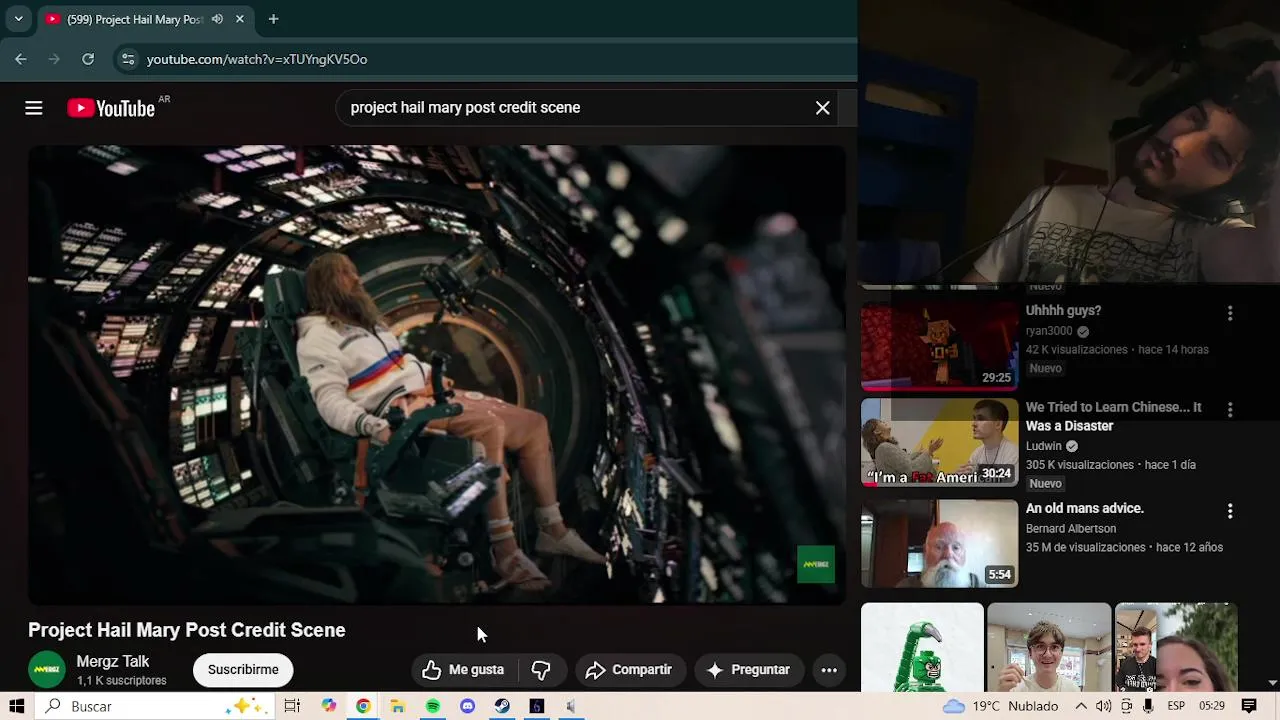Go back in the browser
The height and width of the screenshot is (720, 1280).
[21, 59]
